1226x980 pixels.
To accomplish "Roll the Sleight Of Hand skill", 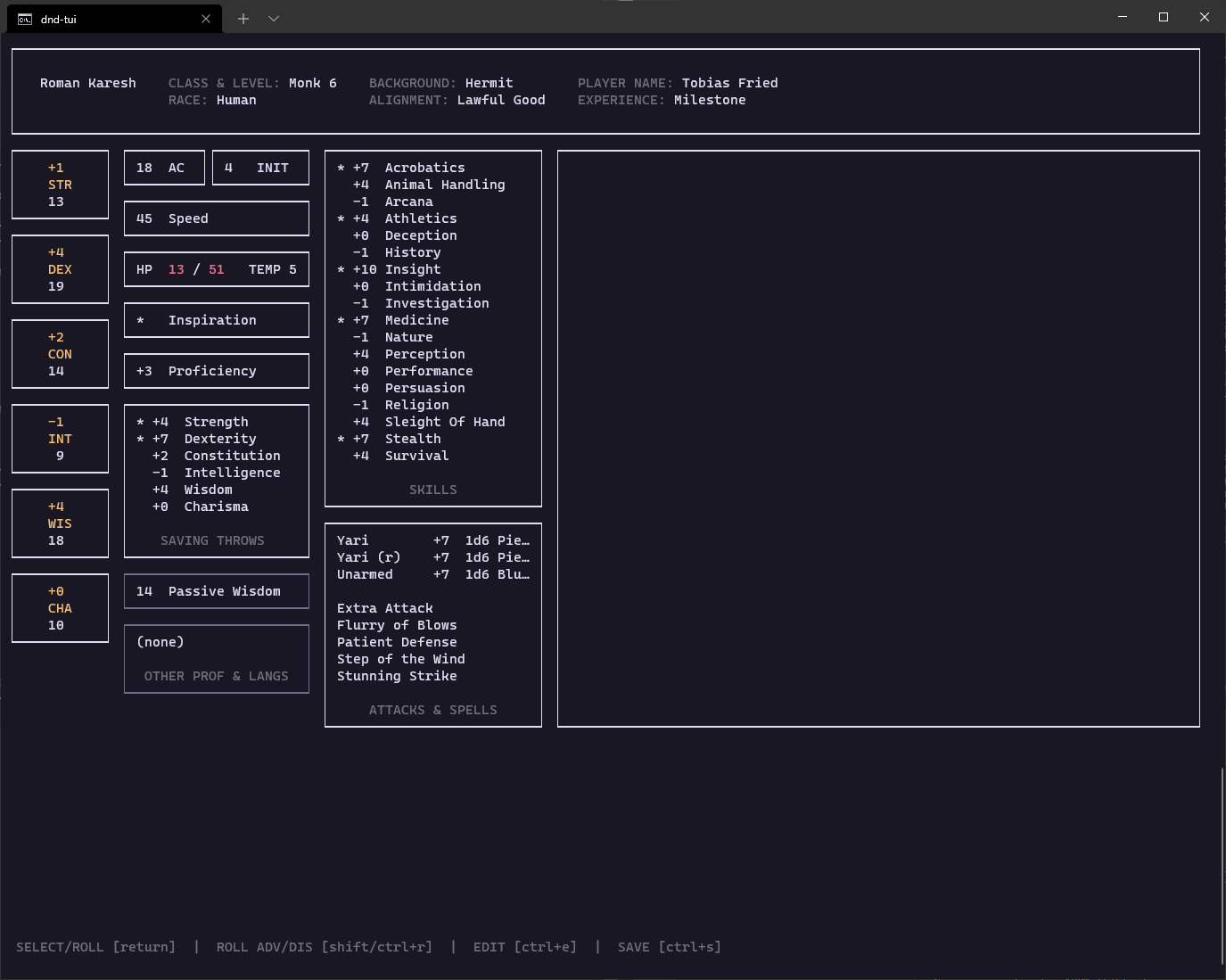I will 432,422.
